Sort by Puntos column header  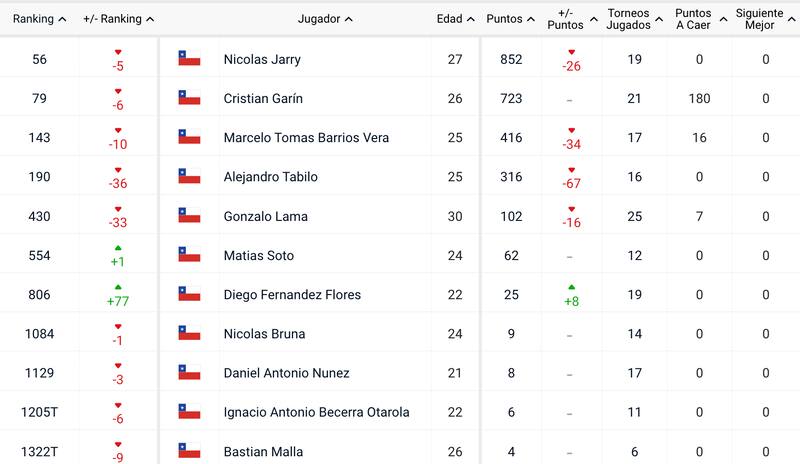coord(510,19)
